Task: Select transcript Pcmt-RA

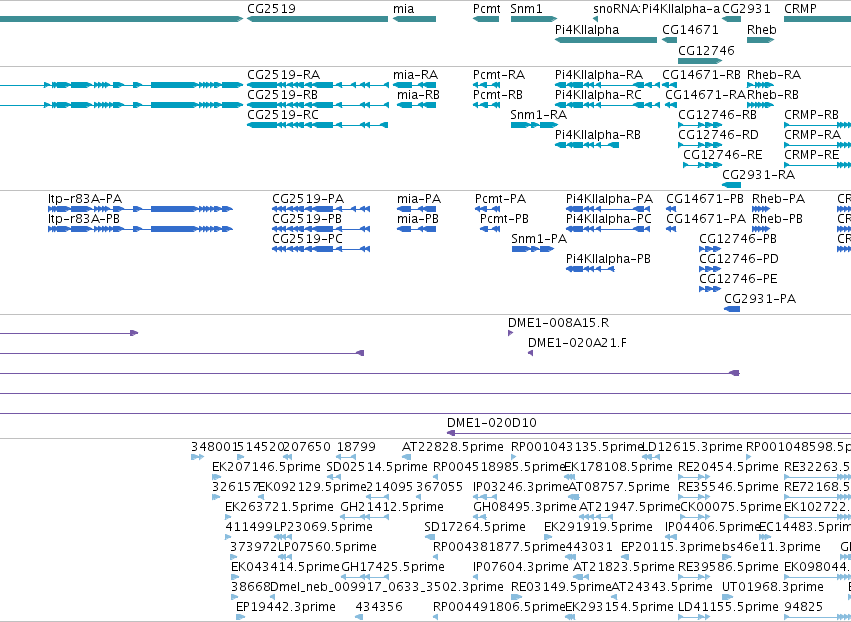Action: click(486, 85)
